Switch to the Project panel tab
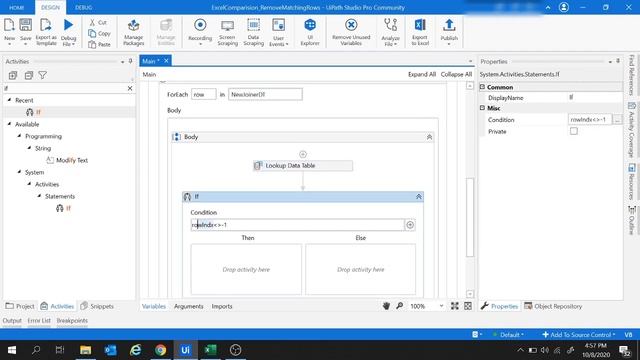Image resolution: width=640 pixels, height=360 pixels. pyautogui.click(x=20, y=306)
